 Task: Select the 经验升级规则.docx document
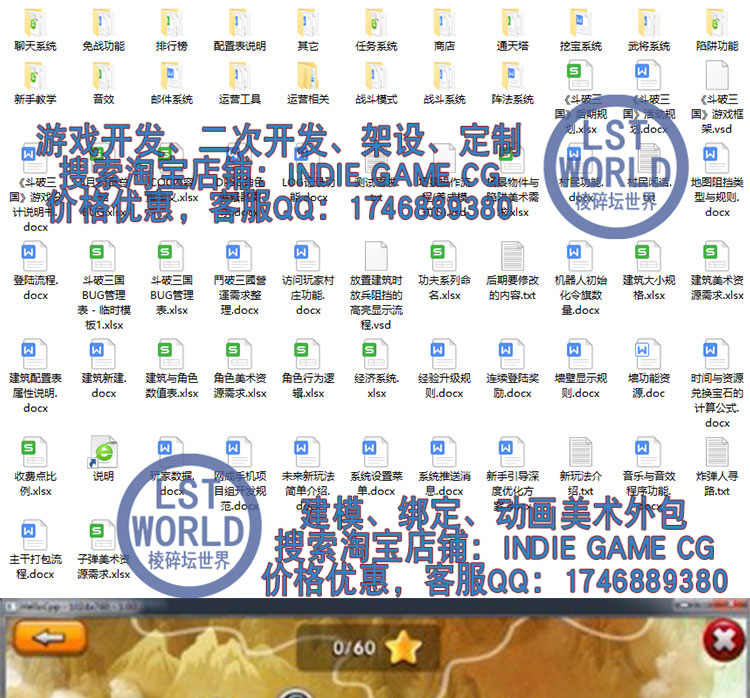click(x=444, y=369)
